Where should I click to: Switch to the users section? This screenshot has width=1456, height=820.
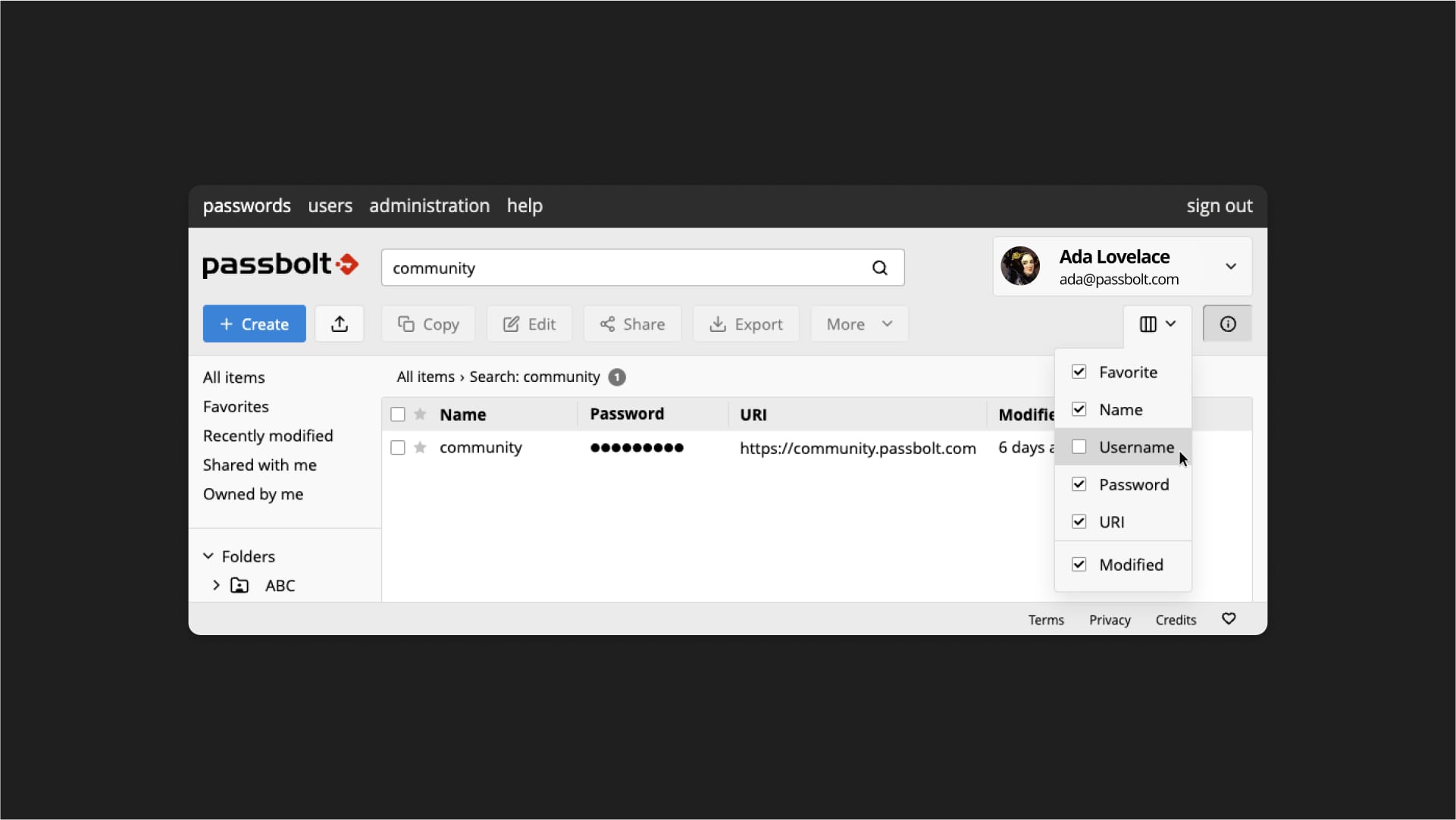pos(330,205)
